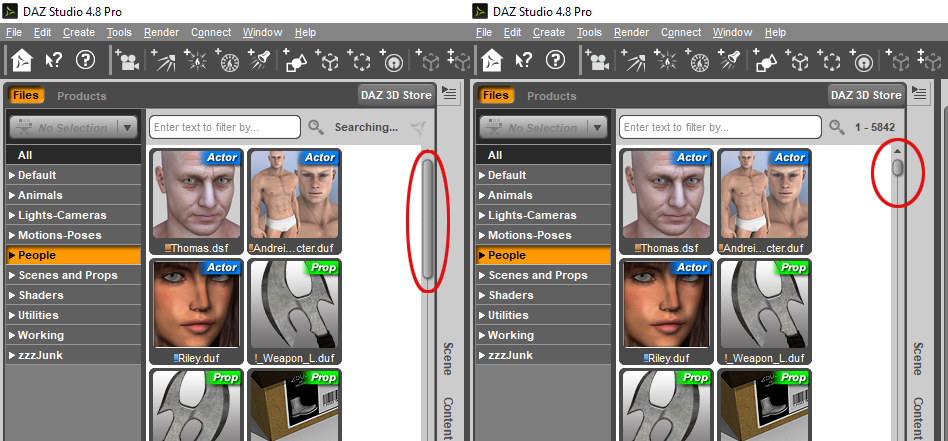948x441 pixels.
Task: Create a new camera in left window
Action: [127, 59]
